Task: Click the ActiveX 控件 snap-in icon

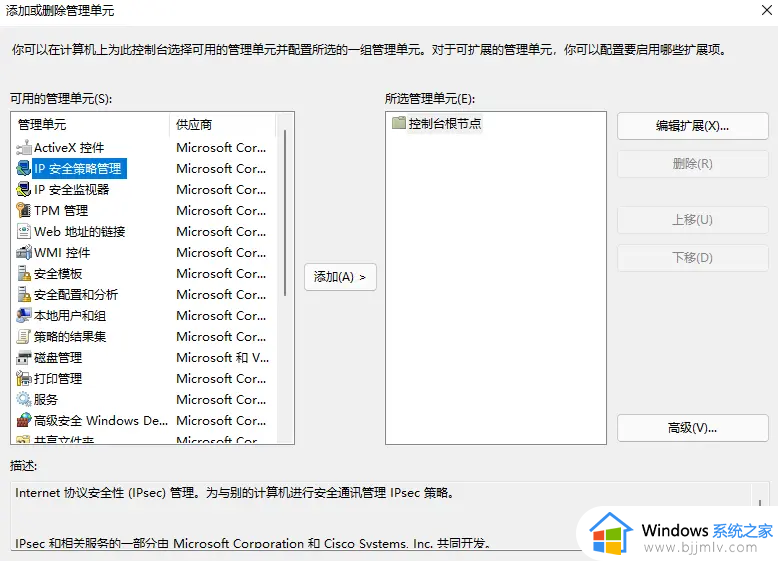Action: (x=24, y=147)
